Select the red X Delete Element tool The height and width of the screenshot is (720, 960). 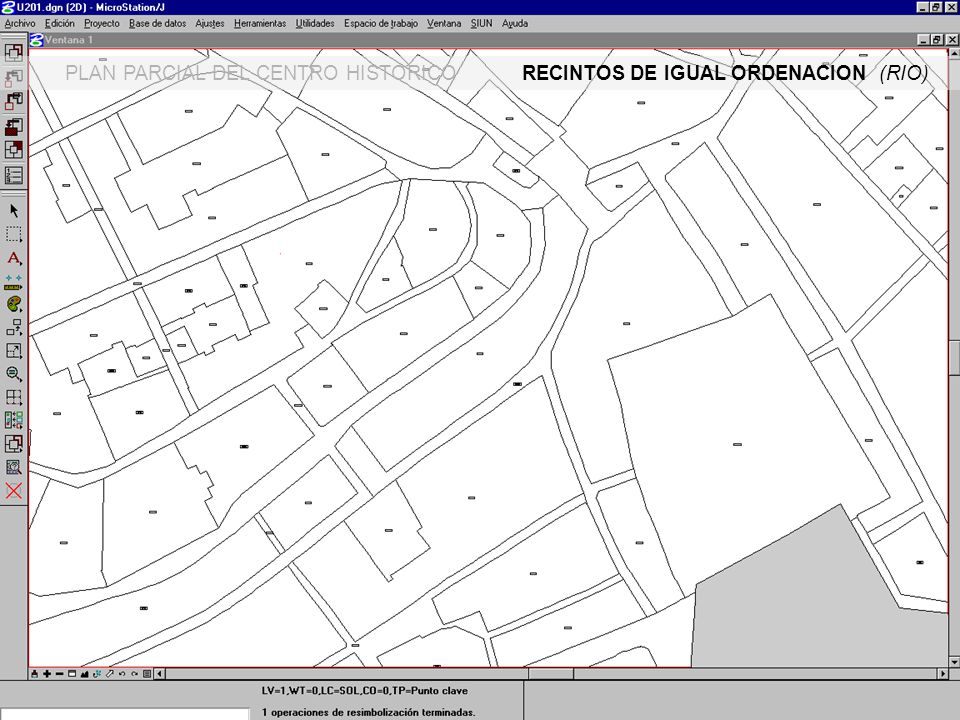click(x=13, y=490)
